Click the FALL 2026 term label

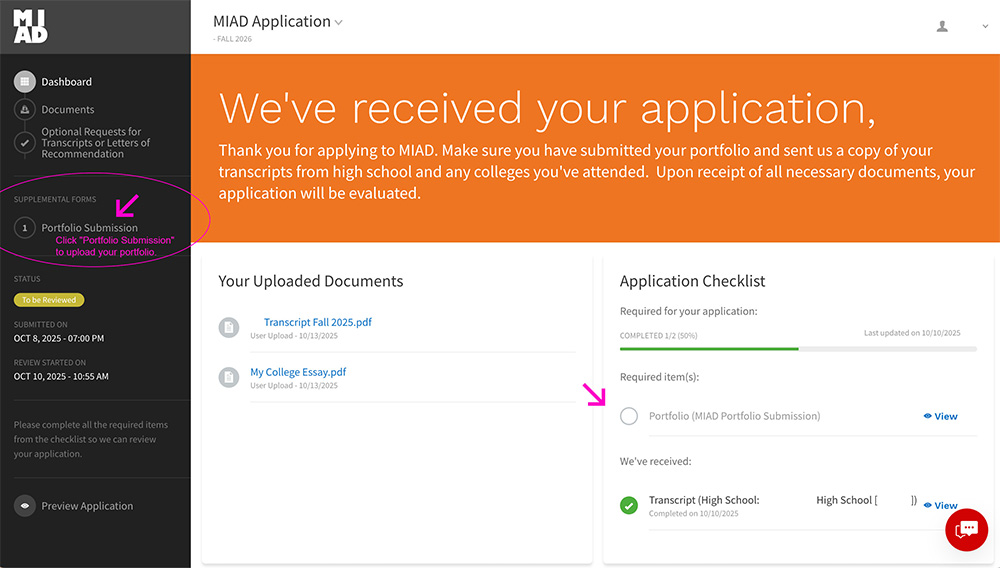(x=233, y=39)
